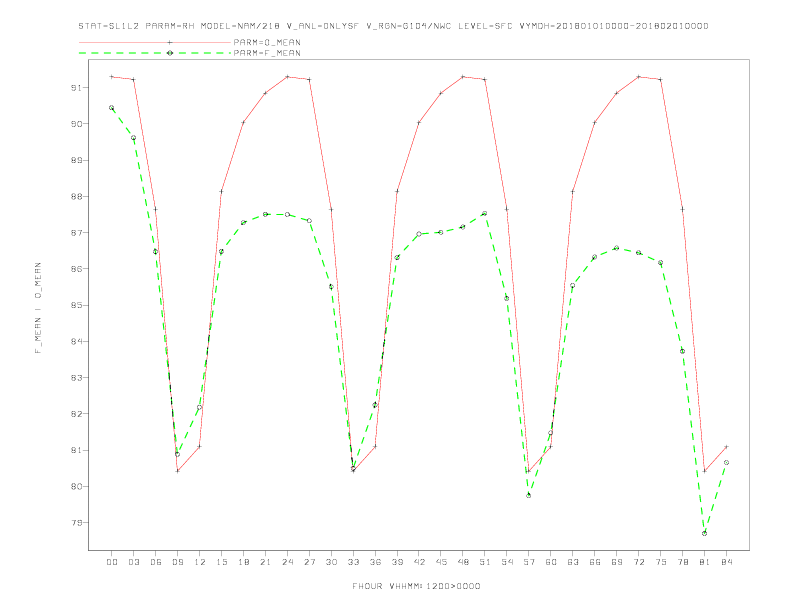This screenshot has width=792, height=612.
Task: Click x-axis tick label 06
Action: click(x=156, y=562)
